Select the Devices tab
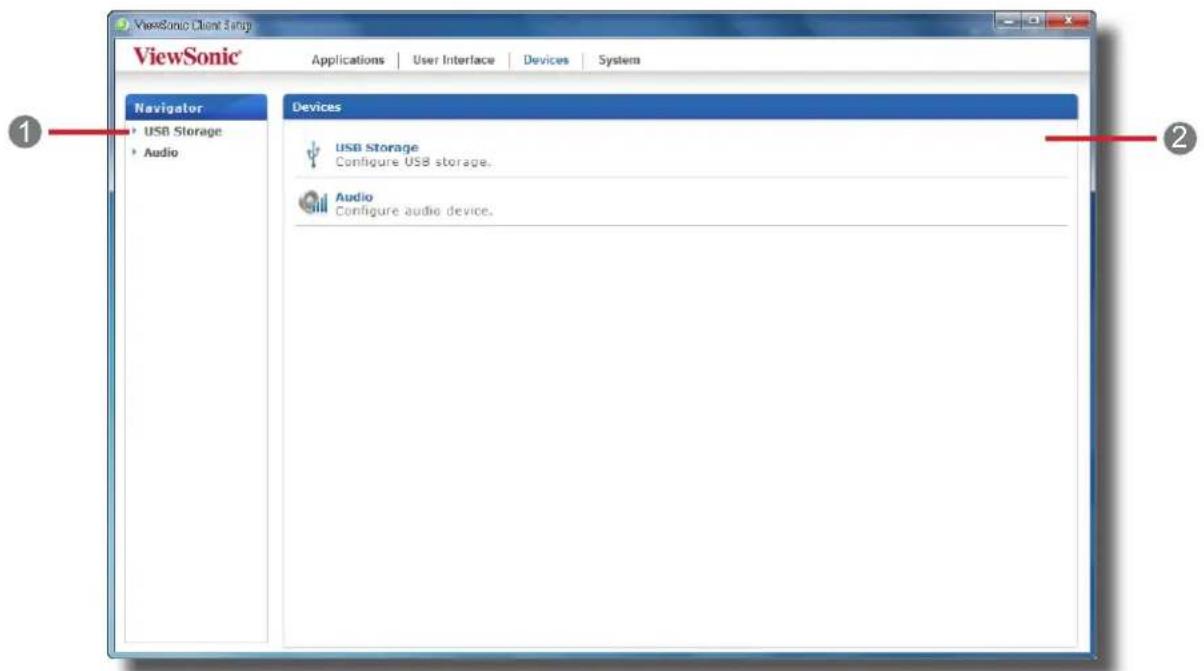The height and width of the screenshot is (671, 1204). click(546, 60)
